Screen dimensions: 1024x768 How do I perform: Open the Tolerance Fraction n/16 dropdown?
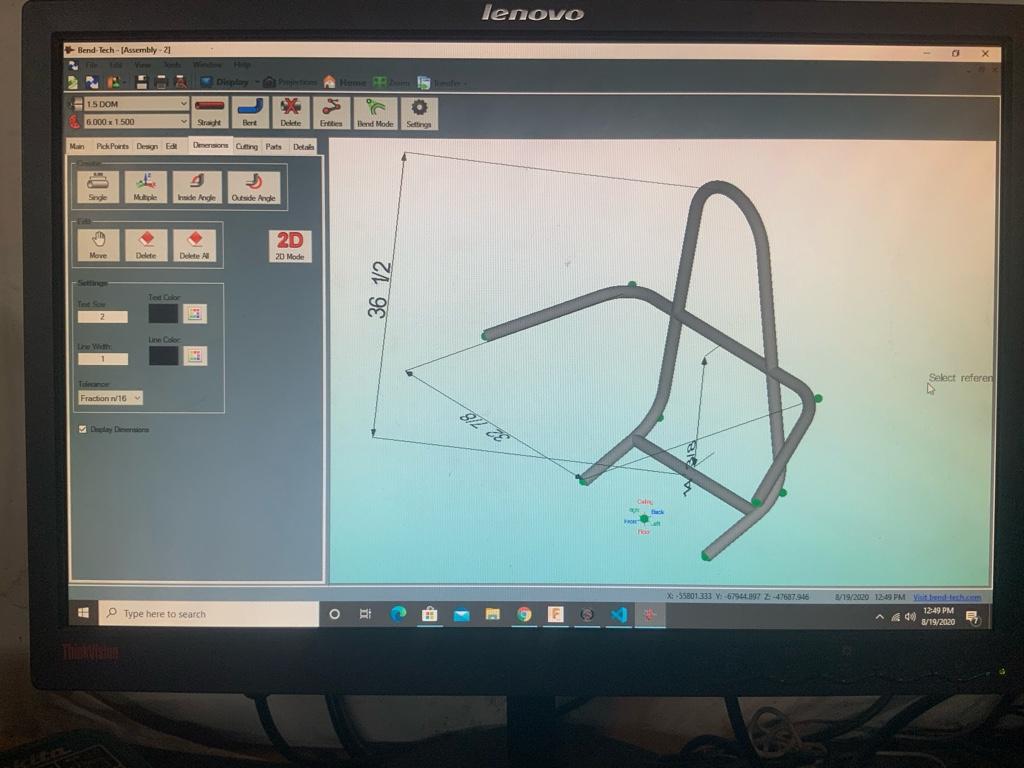point(110,398)
